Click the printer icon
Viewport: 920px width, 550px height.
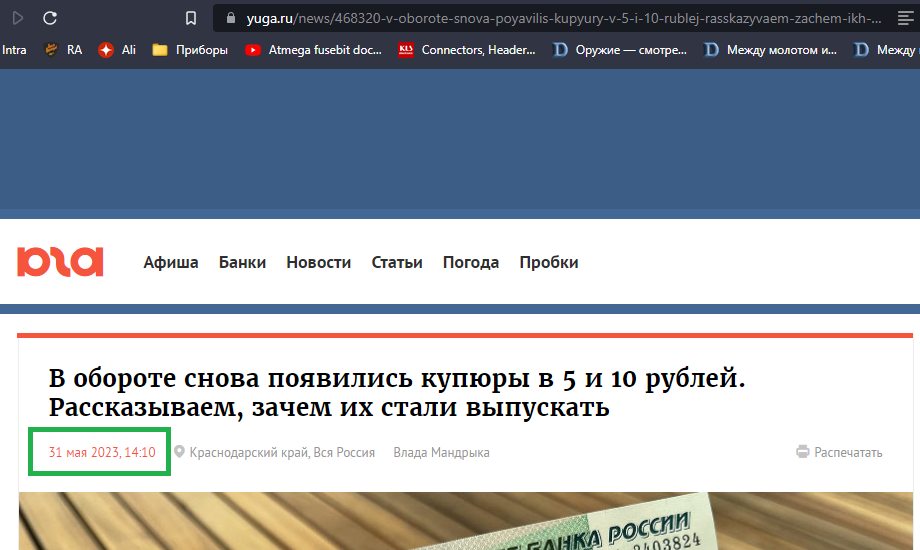pos(803,451)
